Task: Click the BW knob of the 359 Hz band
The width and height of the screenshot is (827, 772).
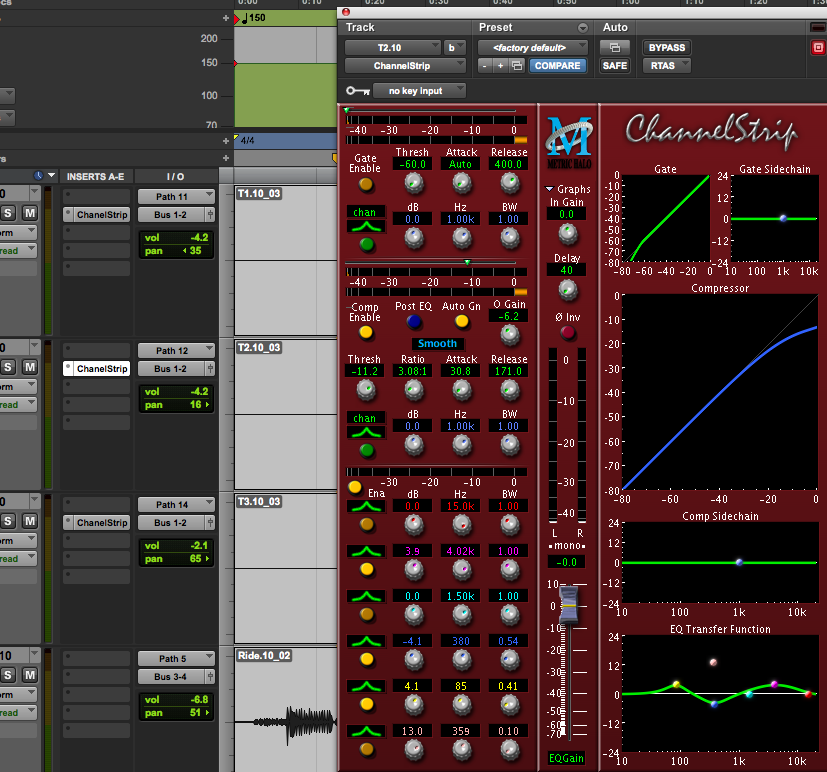Action: coord(510,749)
